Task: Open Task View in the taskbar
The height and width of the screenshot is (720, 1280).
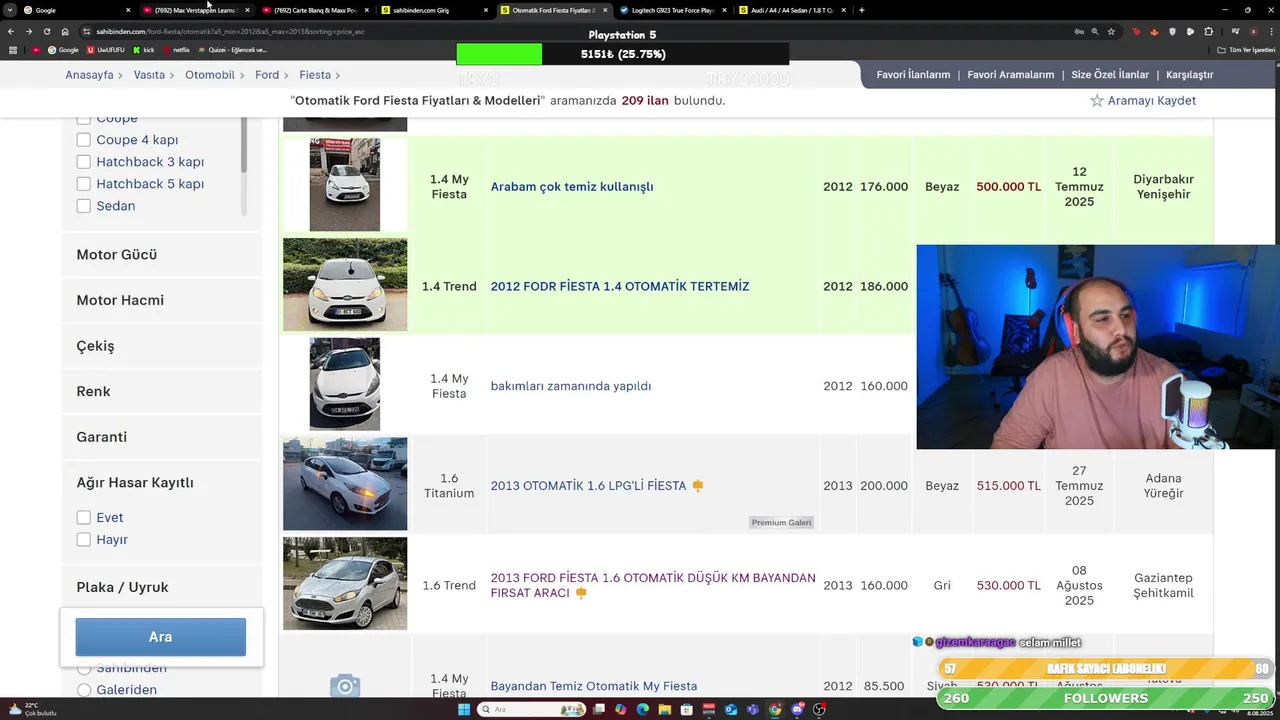Action: tap(599, 710)
